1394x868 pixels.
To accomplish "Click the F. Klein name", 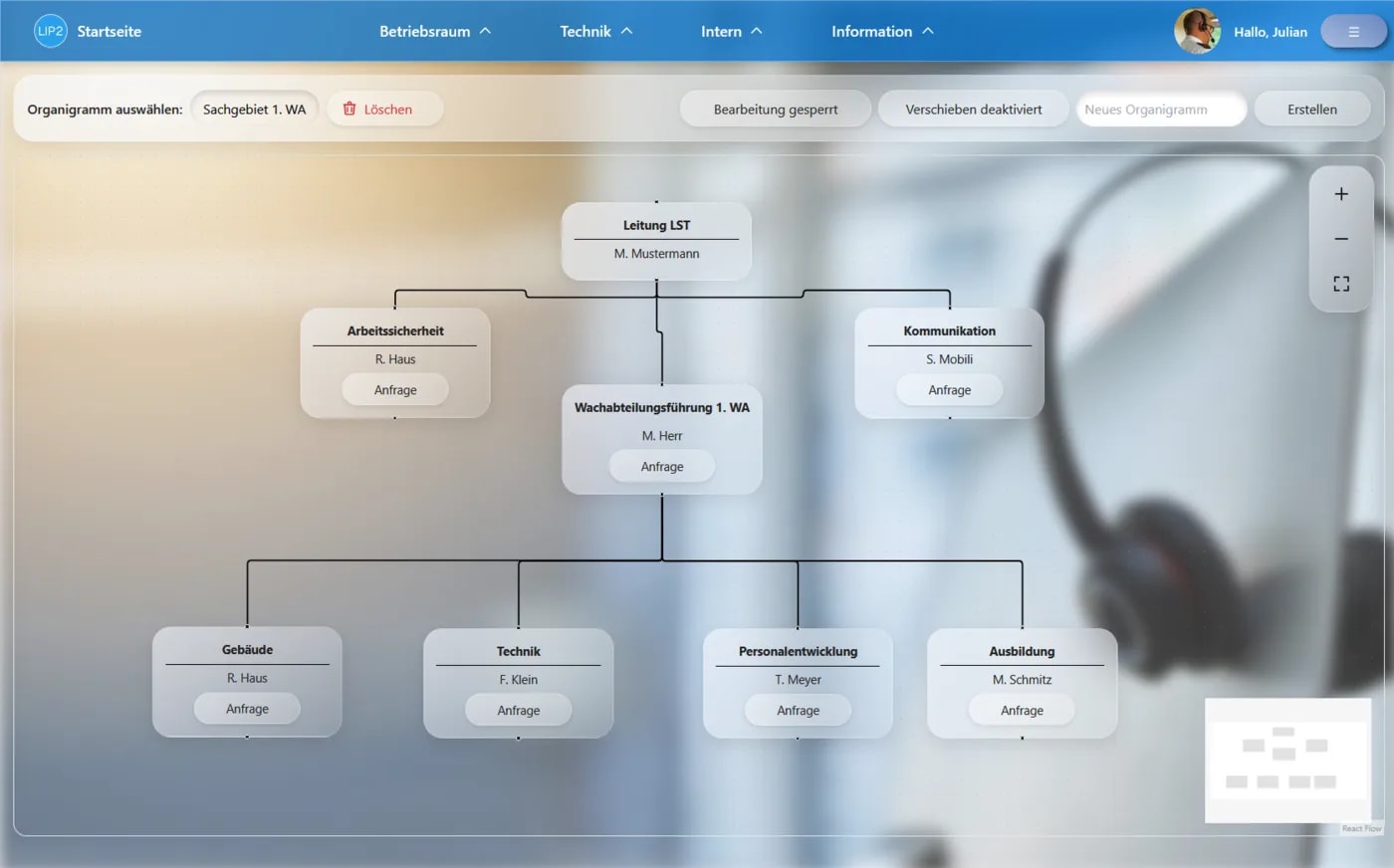I will pos(519,680).
